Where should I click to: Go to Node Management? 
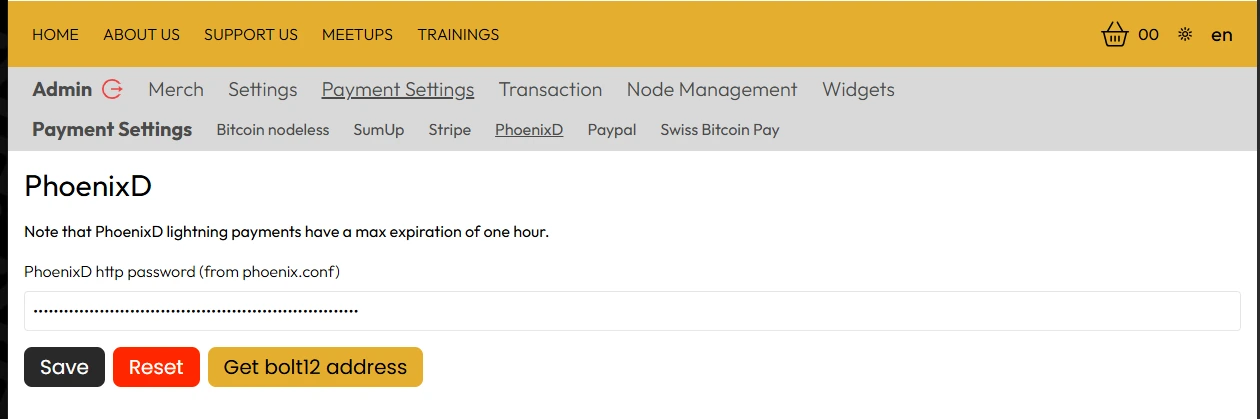click(x=712, y=89)
